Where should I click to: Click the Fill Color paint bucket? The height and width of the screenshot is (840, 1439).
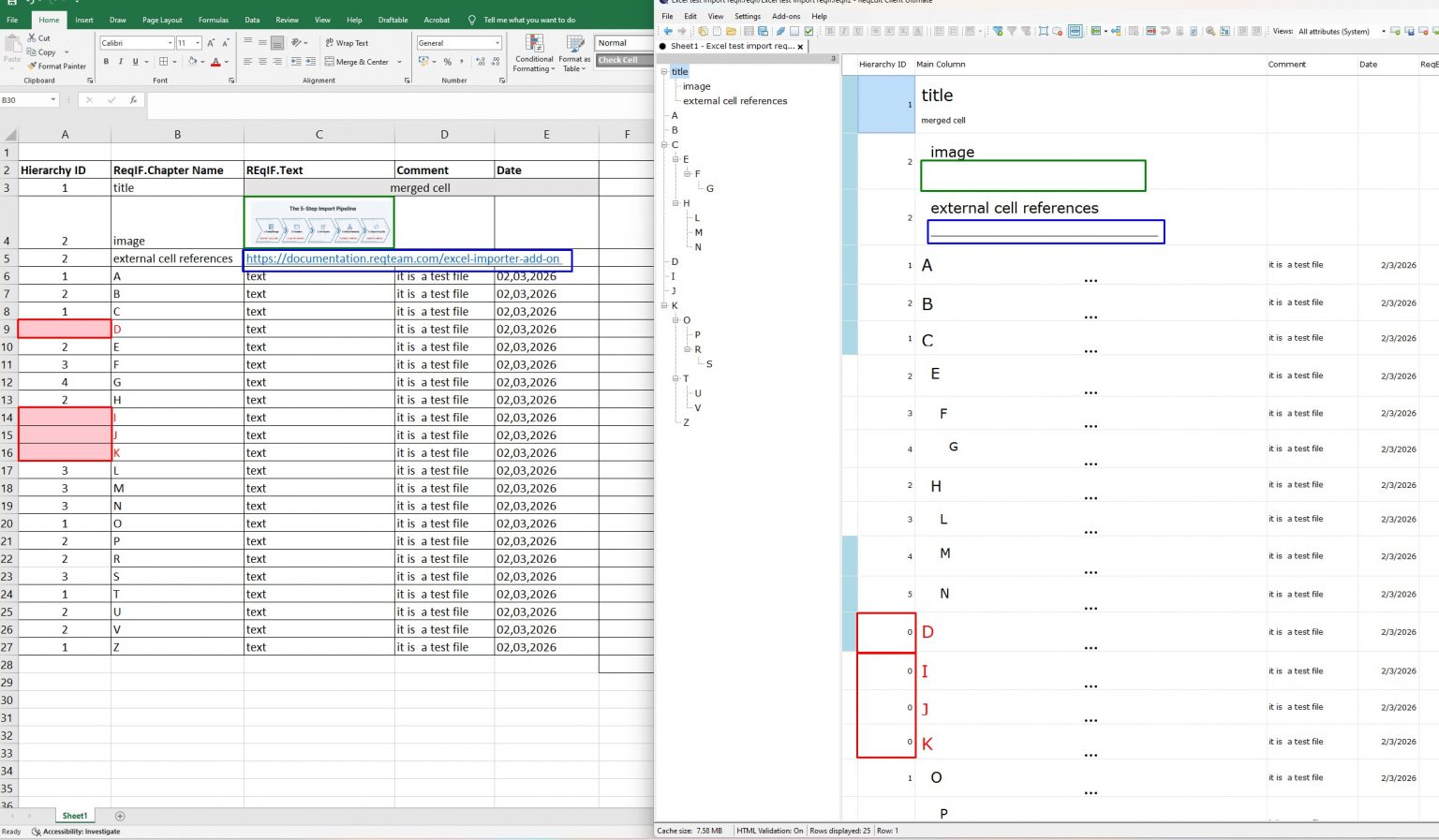coord(192,62)
